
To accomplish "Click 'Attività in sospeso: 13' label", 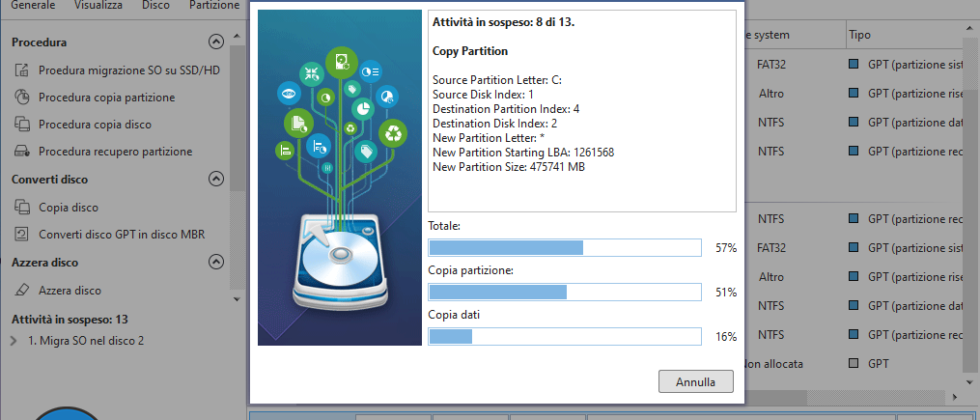I will click(69, 319).
